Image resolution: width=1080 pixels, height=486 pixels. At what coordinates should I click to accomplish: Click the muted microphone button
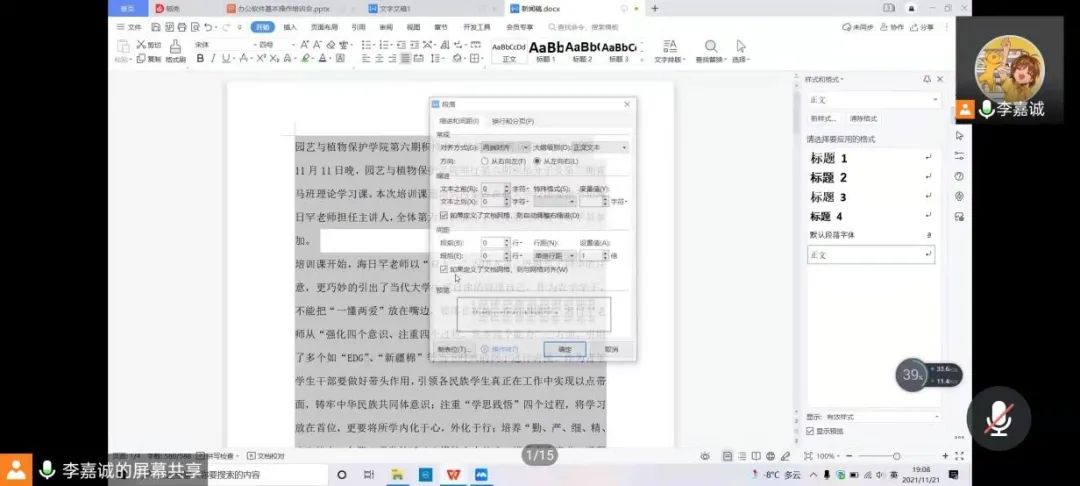[998, 419]
